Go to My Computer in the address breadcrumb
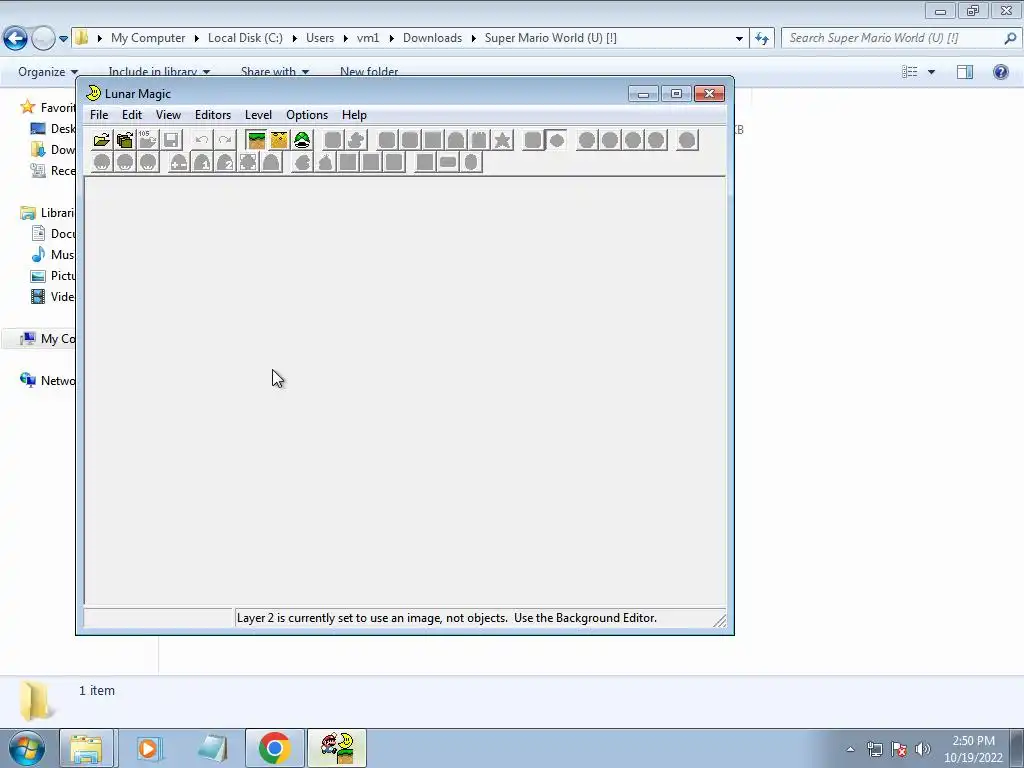 click(x=148, y=38)
